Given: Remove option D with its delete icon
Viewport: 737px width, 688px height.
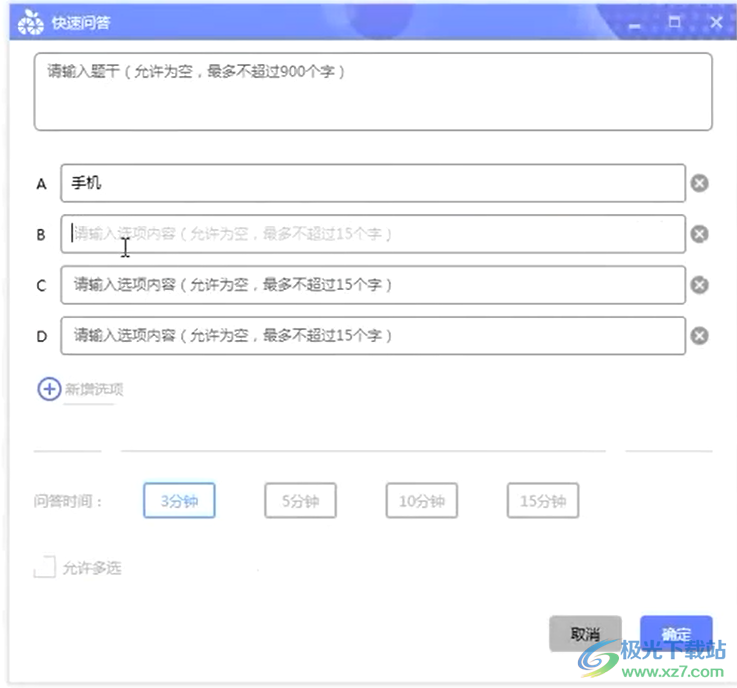Looking at the screenshot, I should point(699,336).
